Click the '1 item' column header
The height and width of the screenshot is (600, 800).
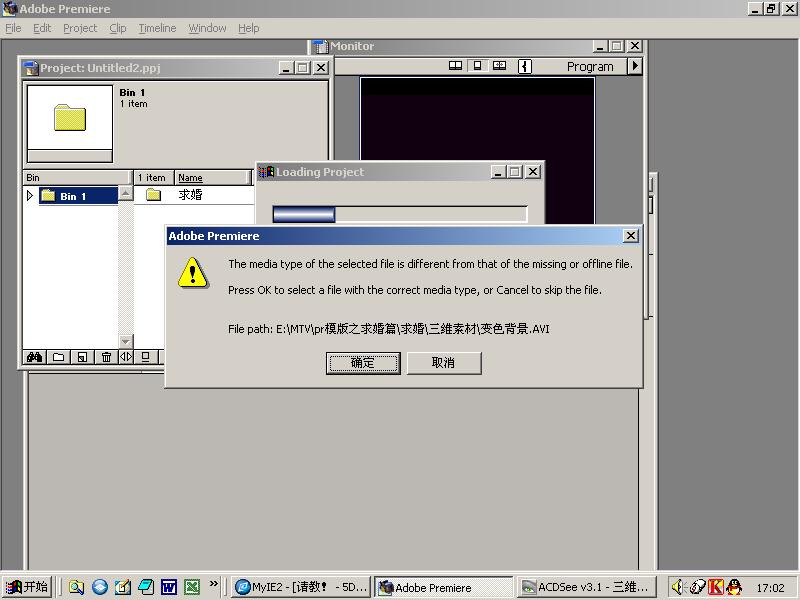coord(152,178)
